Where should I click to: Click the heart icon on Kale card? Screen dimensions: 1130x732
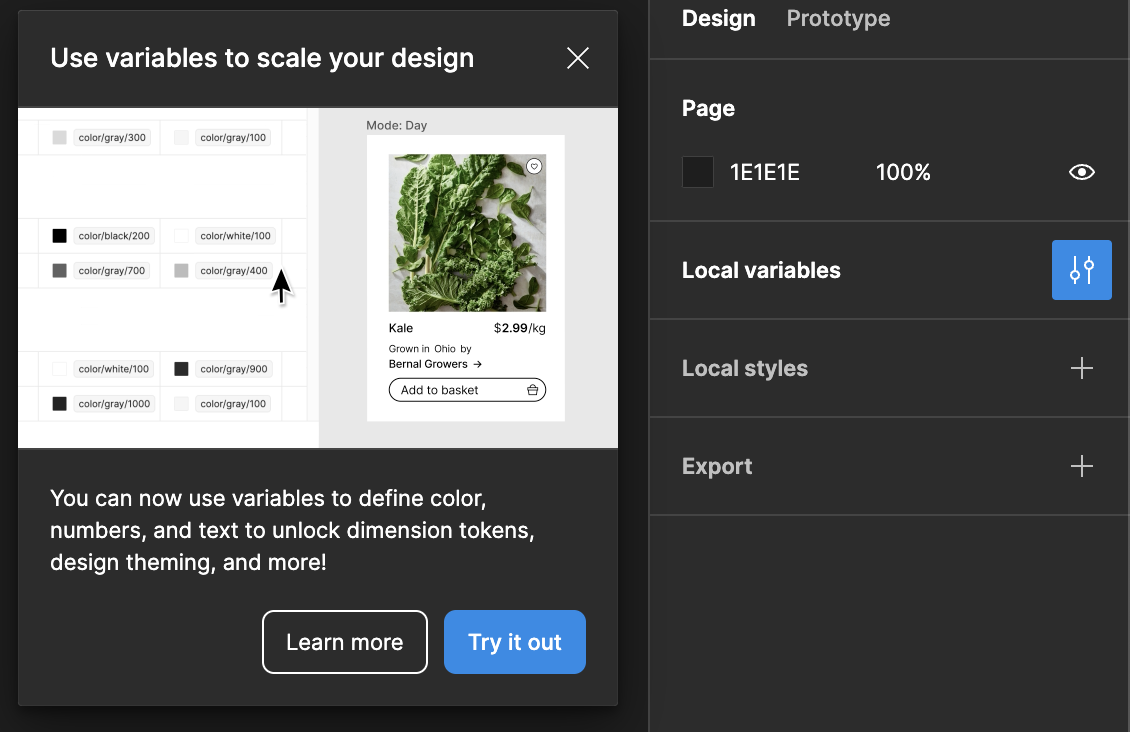534,166
